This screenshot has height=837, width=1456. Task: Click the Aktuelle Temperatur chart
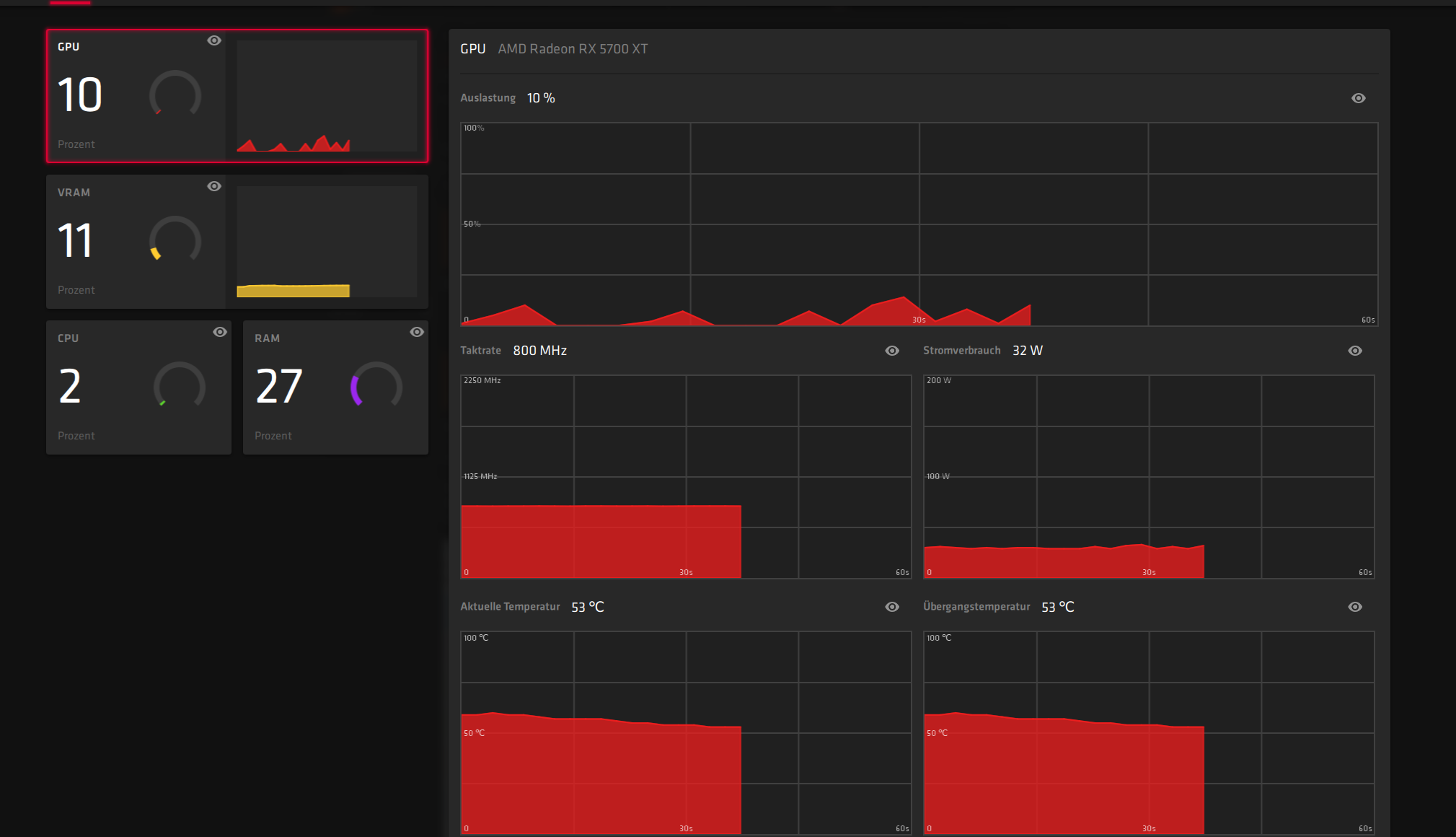[686, 733]
